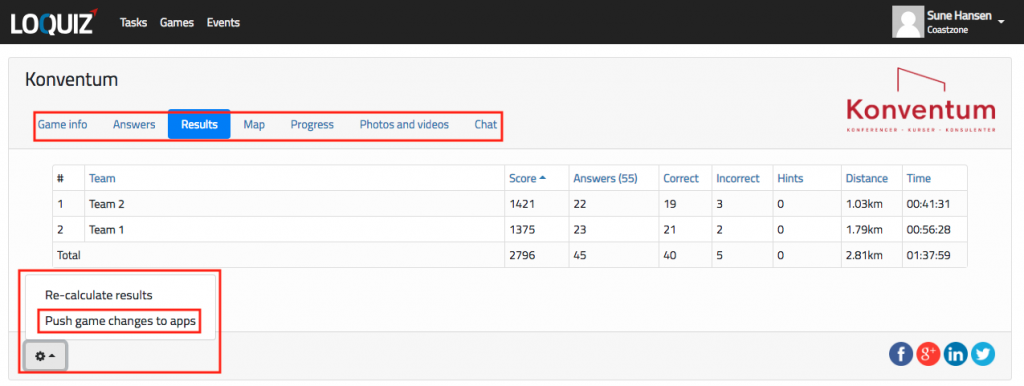This screenshot has height=386, width=1024.
Task: Sort table by Answers (55) header
Action: point(605,178)
